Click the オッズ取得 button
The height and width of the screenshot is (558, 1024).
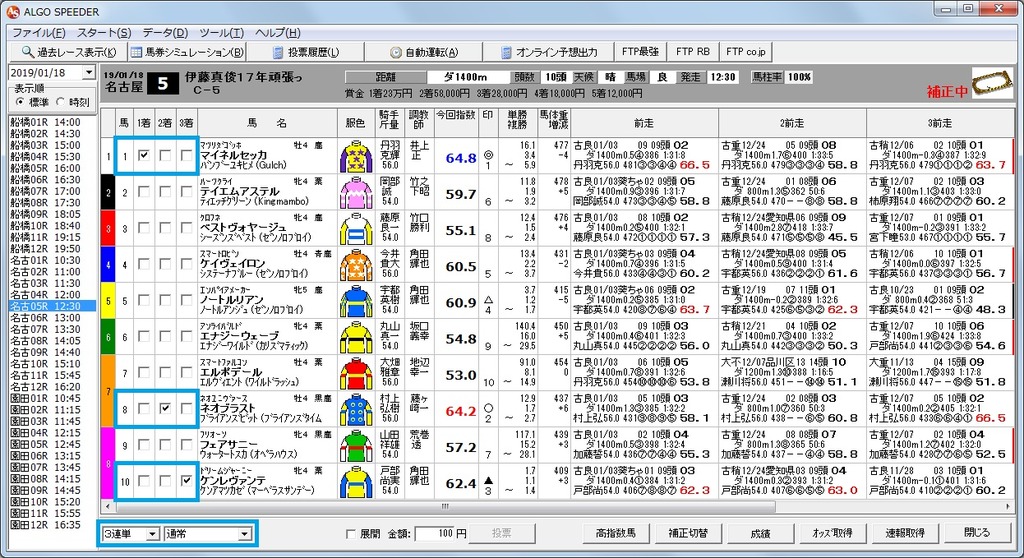[x=833, y=533]
